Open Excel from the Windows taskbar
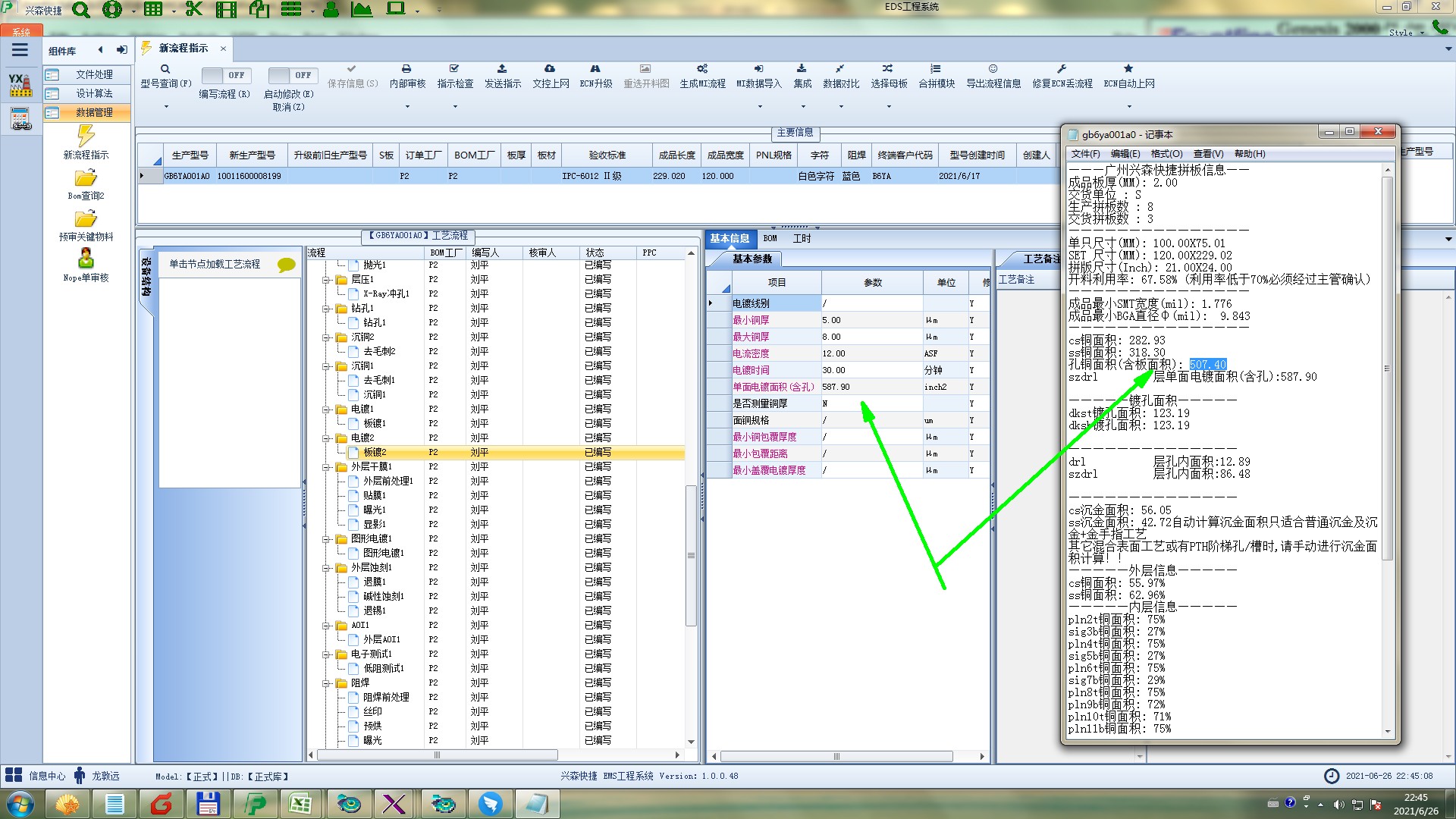 301,804
